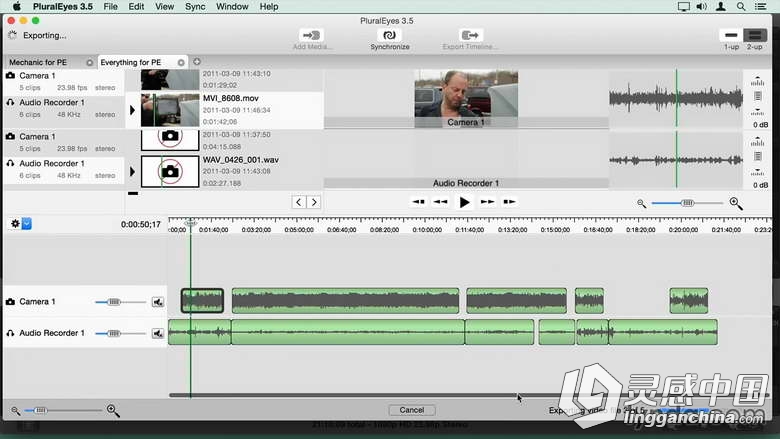Cancel the export
This screenshot has width=780, height=439.
pyautogui.click(x=412, y=410)
